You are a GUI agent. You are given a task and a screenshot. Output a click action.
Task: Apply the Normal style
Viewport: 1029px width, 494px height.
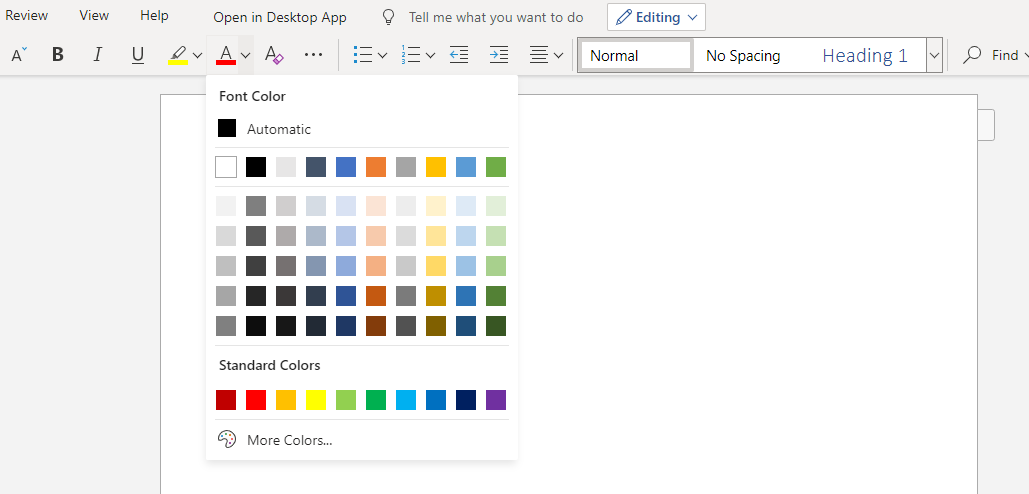tap(636, 56)
